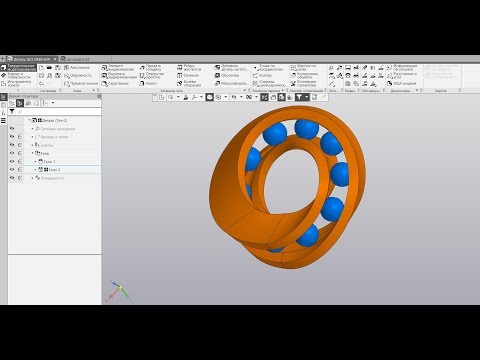Toggle the exclude icon beside Тело 1
The image size is (480, 360).
20,161
